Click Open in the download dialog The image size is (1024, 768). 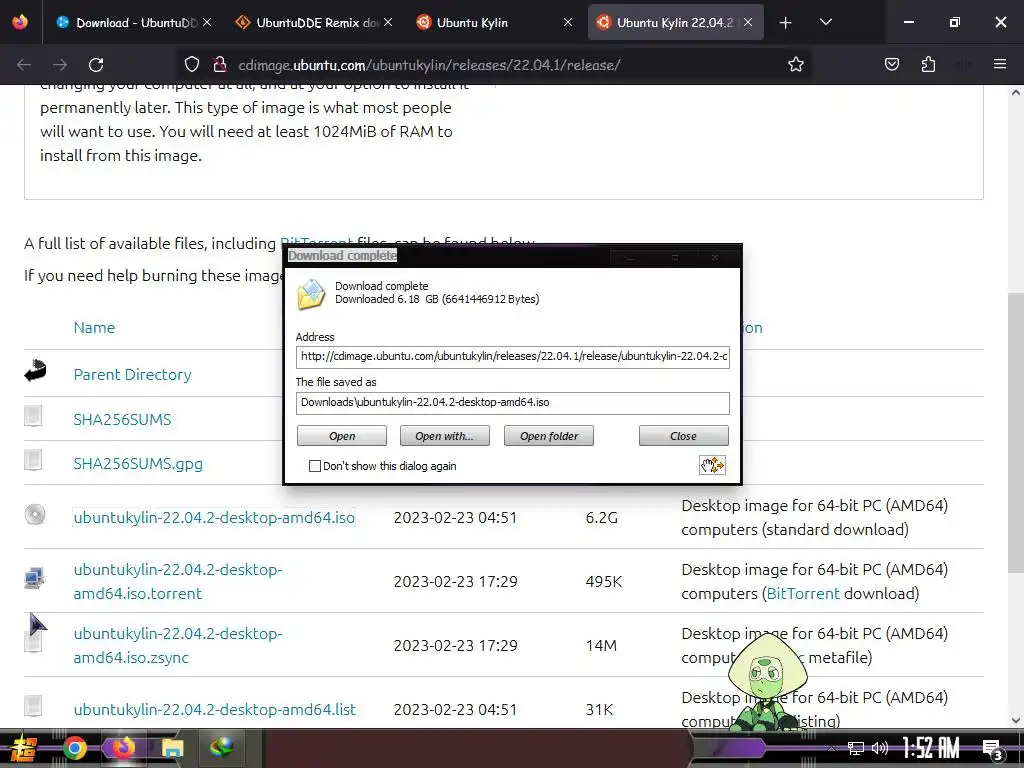pos(342,436)
